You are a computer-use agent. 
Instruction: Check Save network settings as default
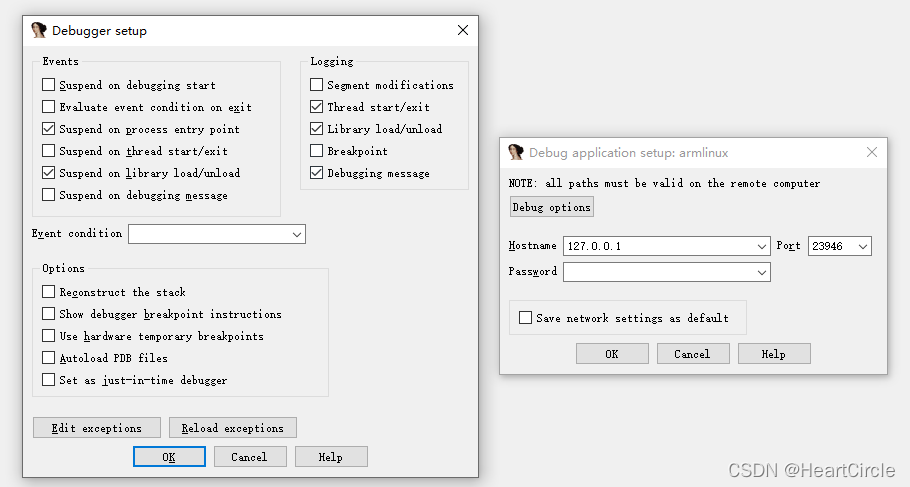(525, 318)
